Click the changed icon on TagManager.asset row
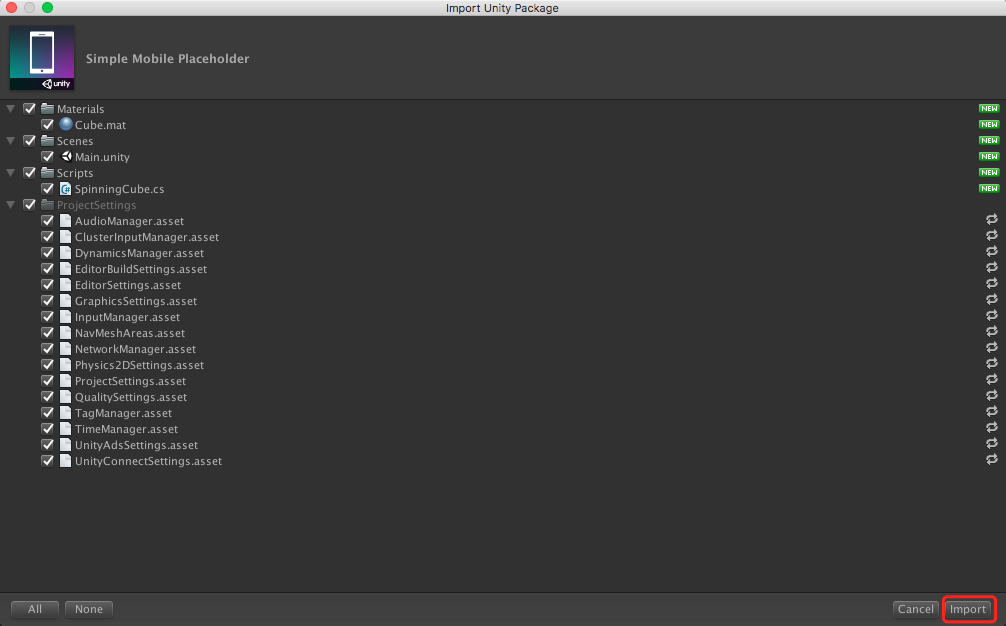 coord(992,412)
